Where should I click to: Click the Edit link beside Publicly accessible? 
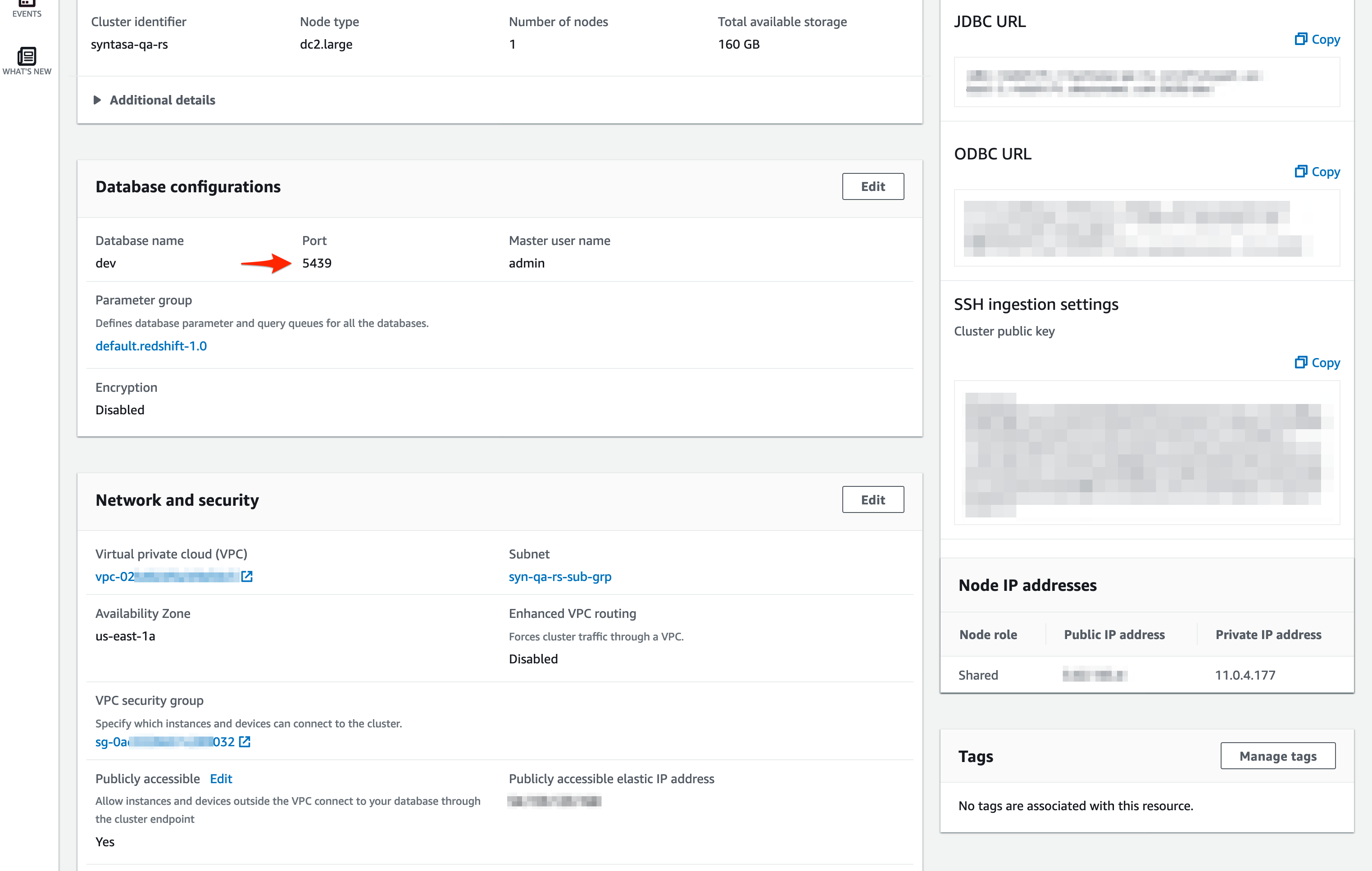[x=221, y=779]
